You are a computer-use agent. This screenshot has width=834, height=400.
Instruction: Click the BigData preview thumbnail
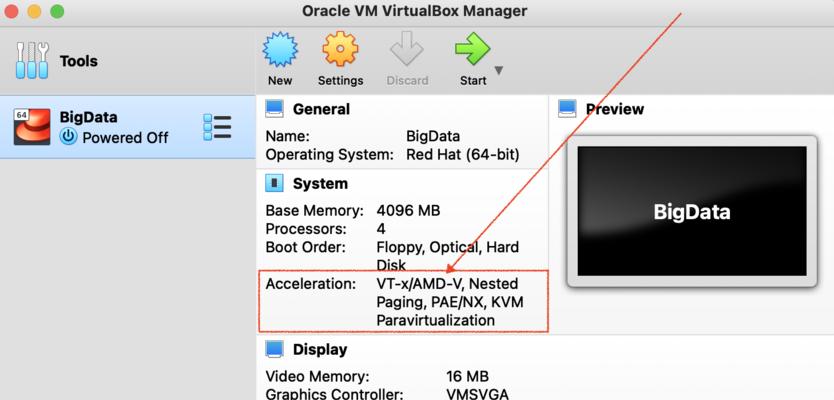point(691,212)
